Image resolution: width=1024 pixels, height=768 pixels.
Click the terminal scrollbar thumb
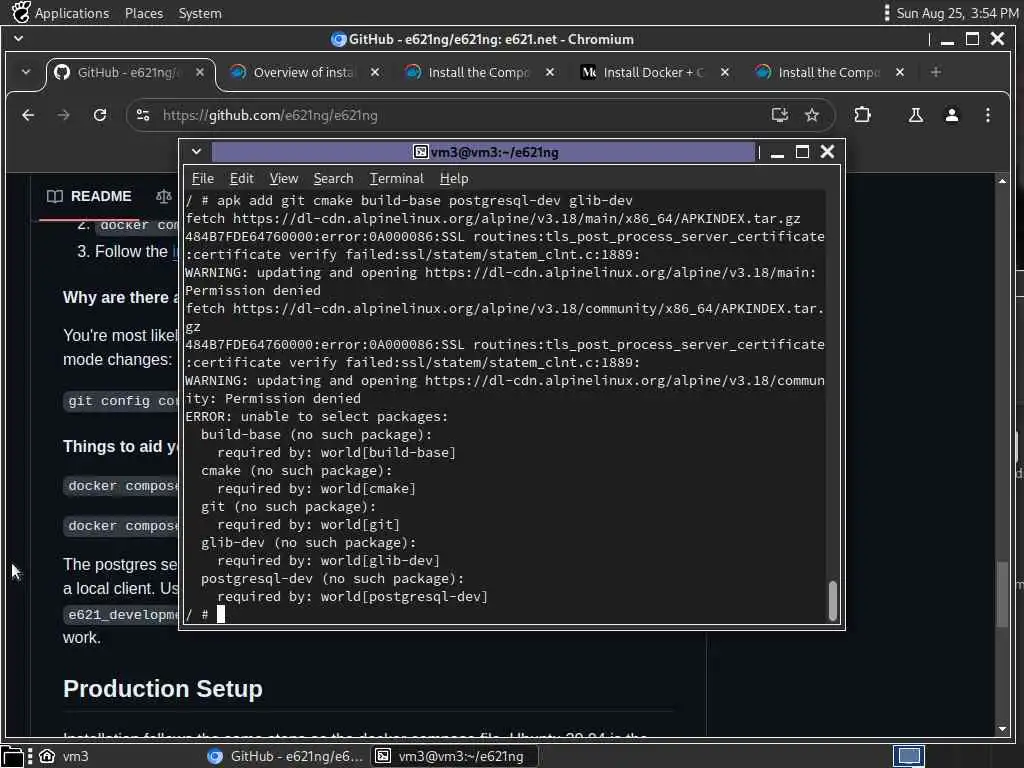pos(833,600)
